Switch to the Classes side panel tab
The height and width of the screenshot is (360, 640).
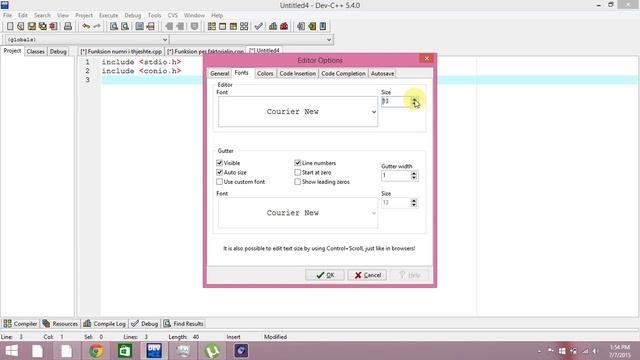(36, 51)
